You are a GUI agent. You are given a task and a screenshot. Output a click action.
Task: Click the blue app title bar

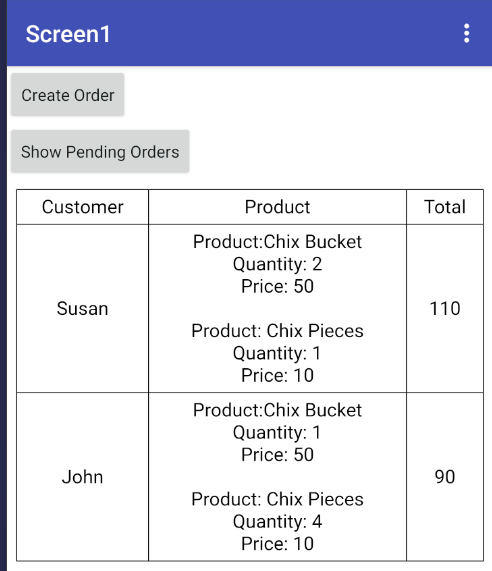click(249, 33)
